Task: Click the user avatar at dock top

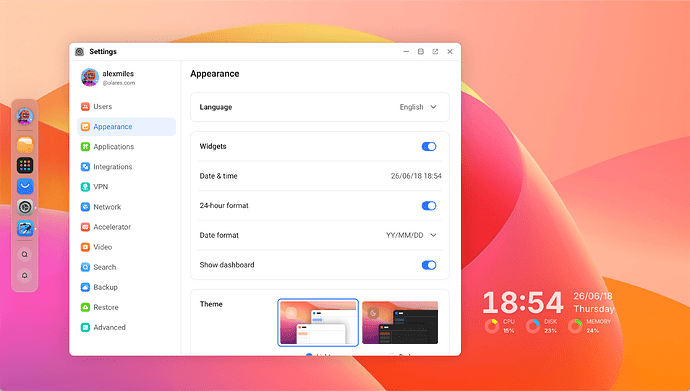Action: click(x=25, y=117)
